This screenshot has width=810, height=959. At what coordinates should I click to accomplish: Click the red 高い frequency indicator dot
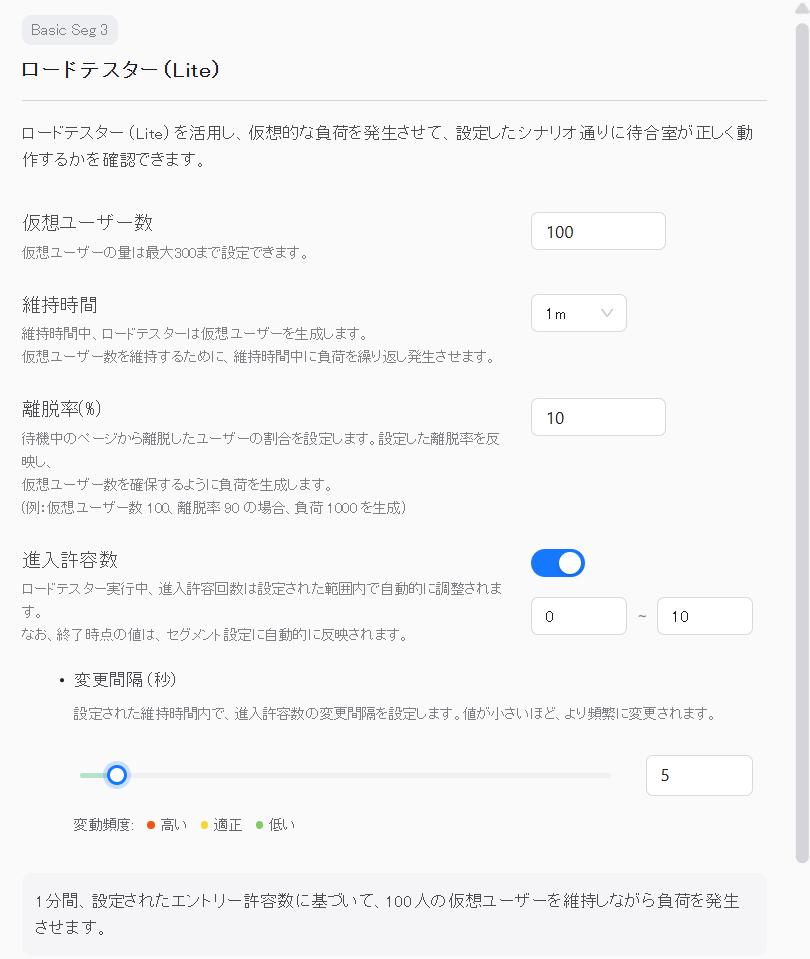coord(151,825)
